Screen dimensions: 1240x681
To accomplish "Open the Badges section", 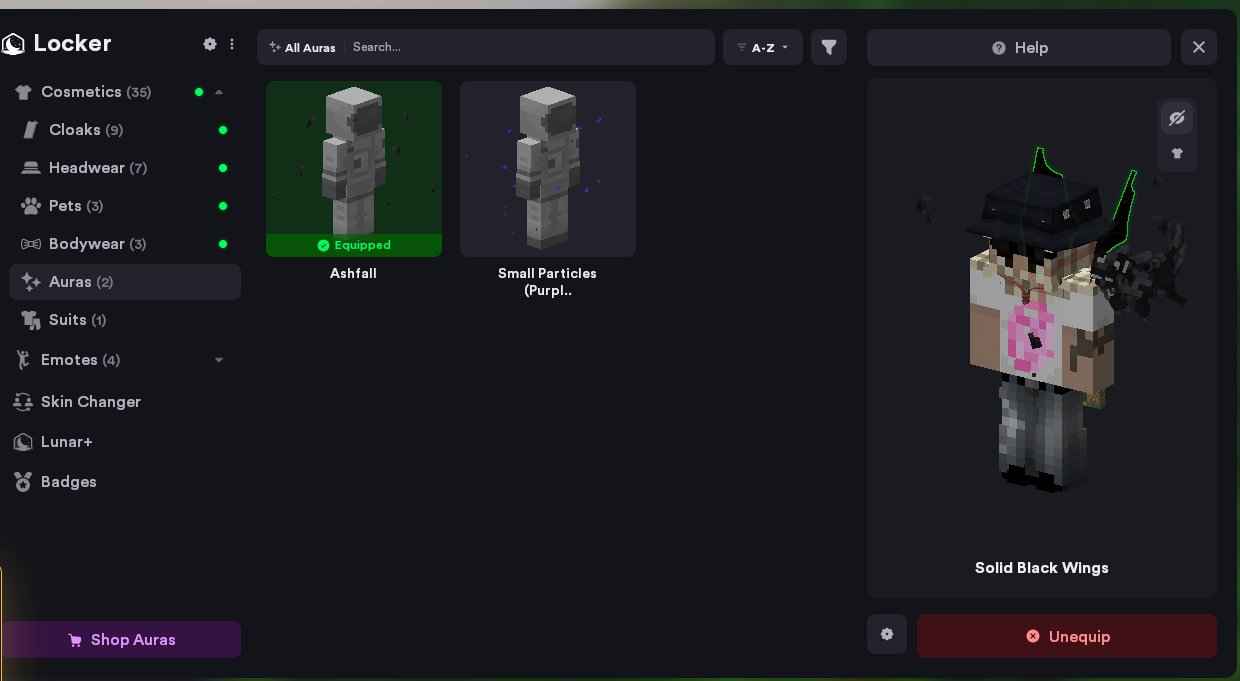I will (68, 482).
